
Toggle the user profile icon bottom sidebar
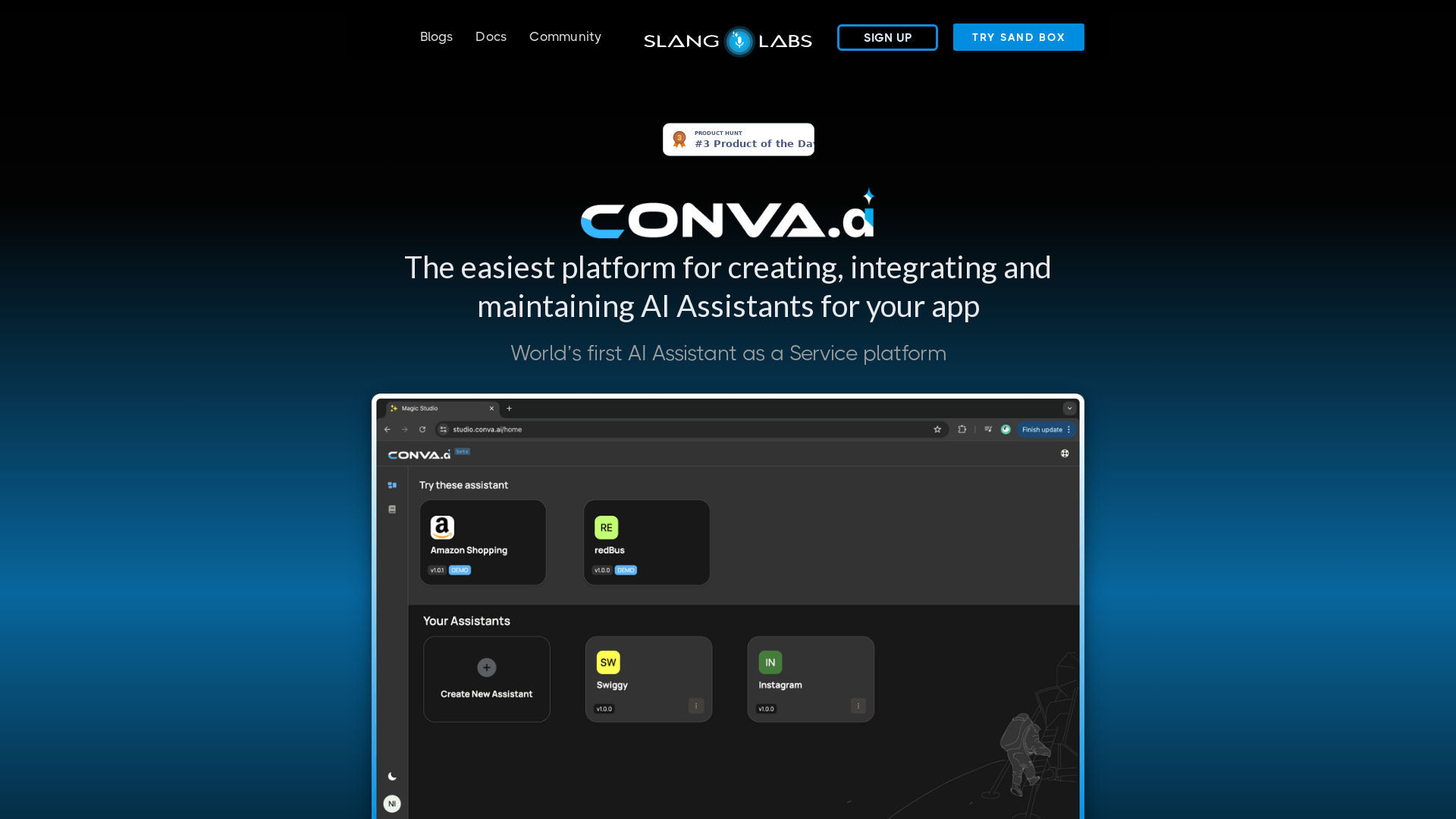[x=391, y=803]
